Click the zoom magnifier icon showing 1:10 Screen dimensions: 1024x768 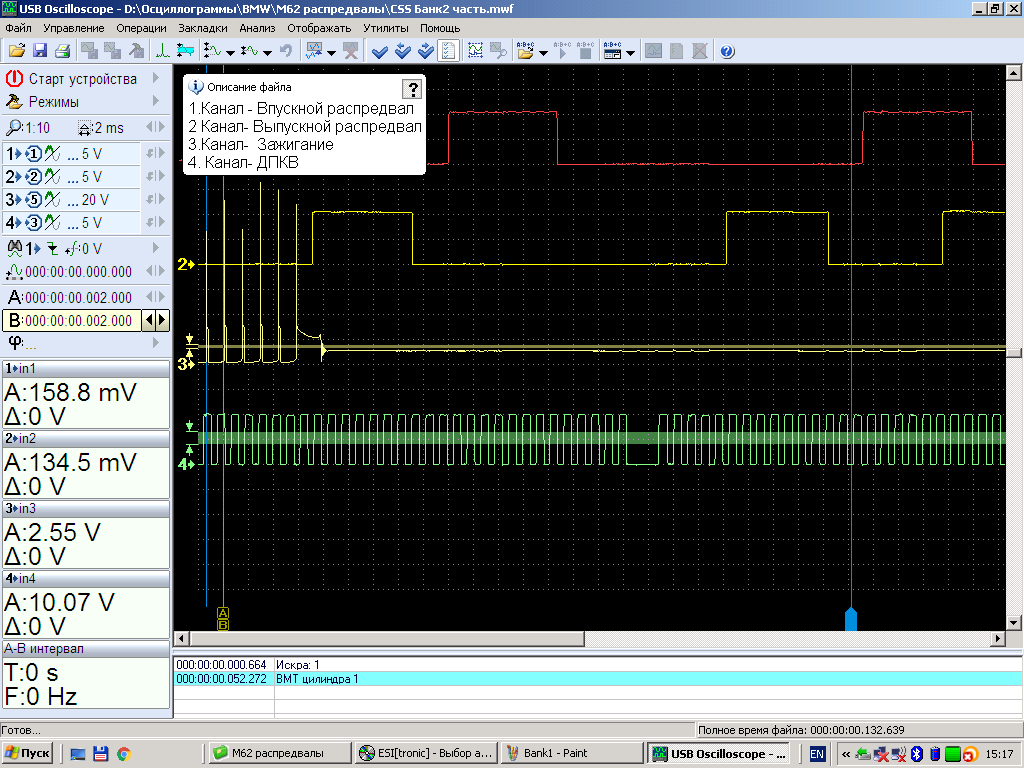14,127
